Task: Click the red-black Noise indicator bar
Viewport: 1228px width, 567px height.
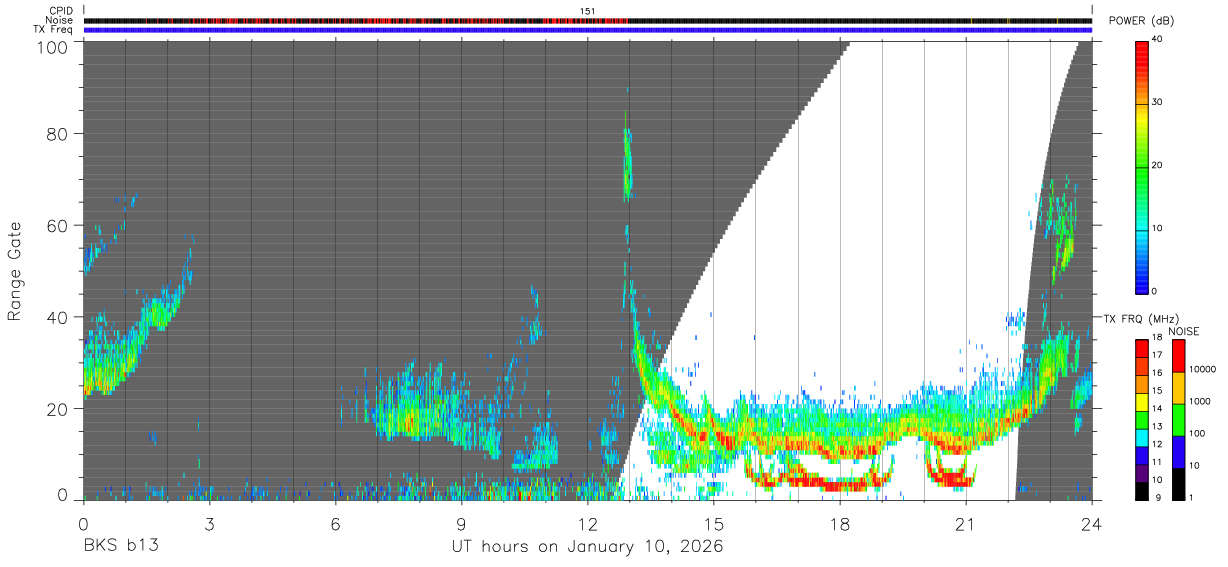Action: click(587, 21)
